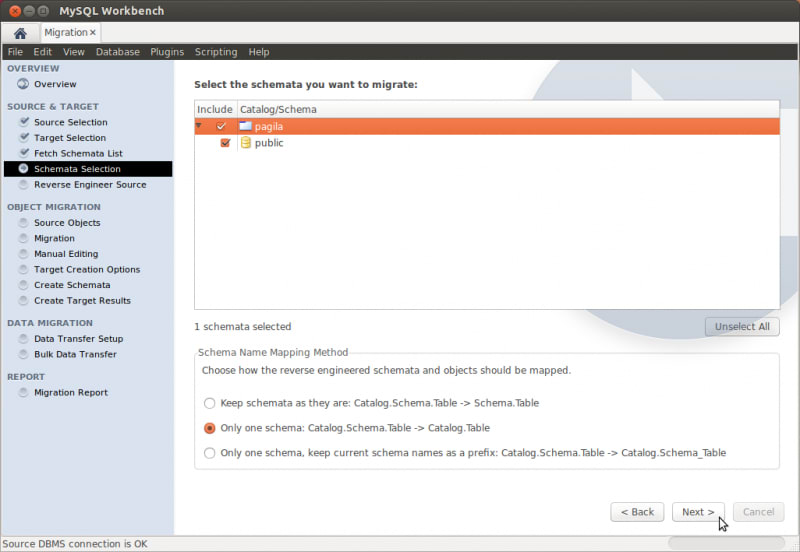Click the Migration Report label

[x=71, y=393]
